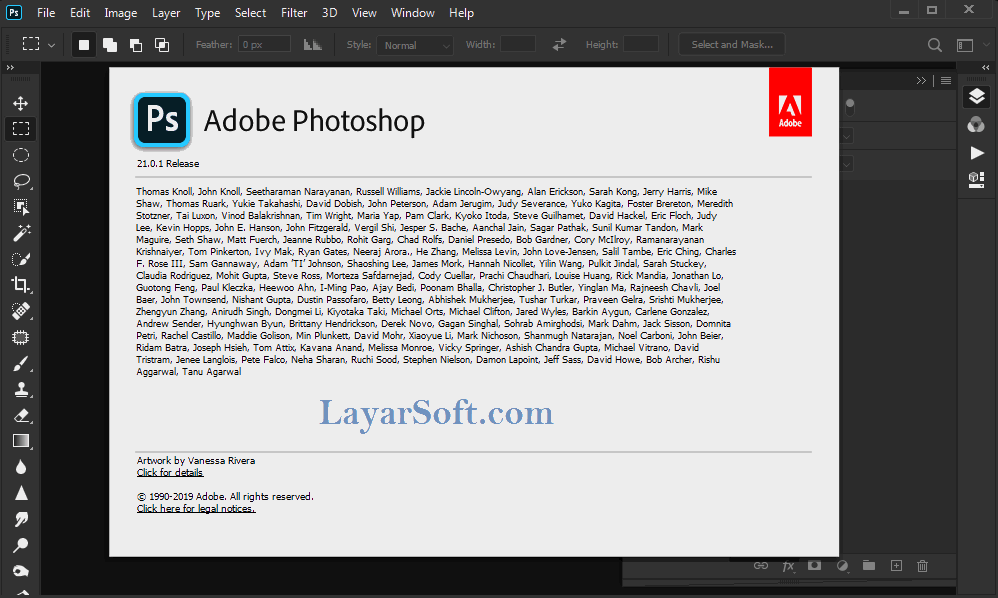Choose Add to selection mode
Viewport: 998px width, 598px height.
pos(110,45)
